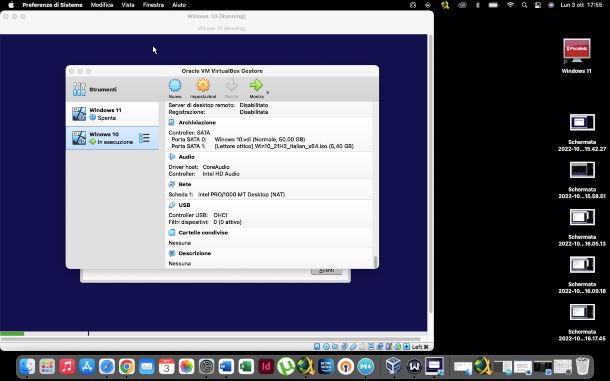Click the Rete section header
Screen dimensions: 610x381
[185, 184]
